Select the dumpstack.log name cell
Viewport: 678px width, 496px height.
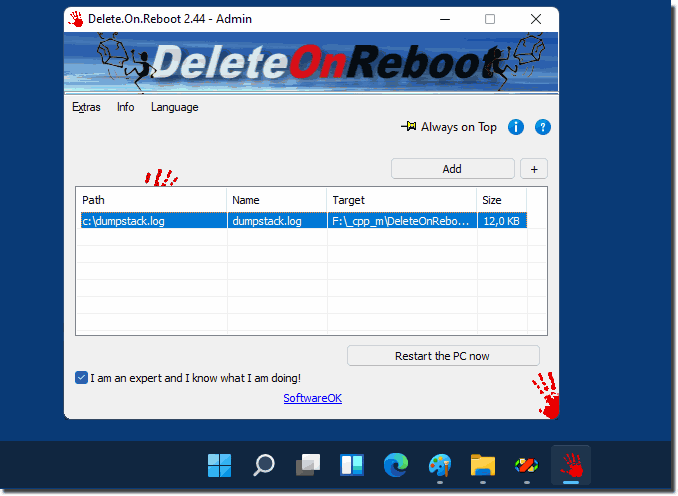pos(277,221)
